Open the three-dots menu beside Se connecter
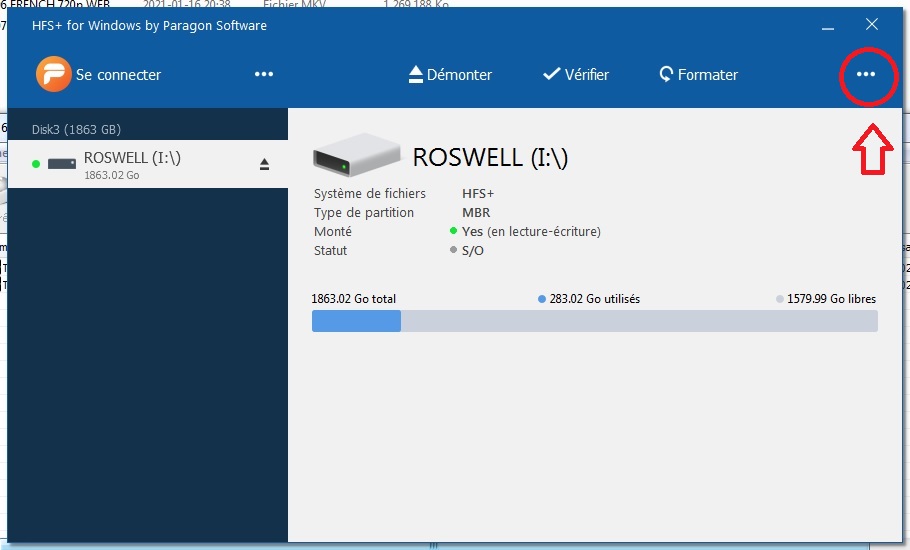The width and height of the screenshot is (910, 550). click(263, 74)
